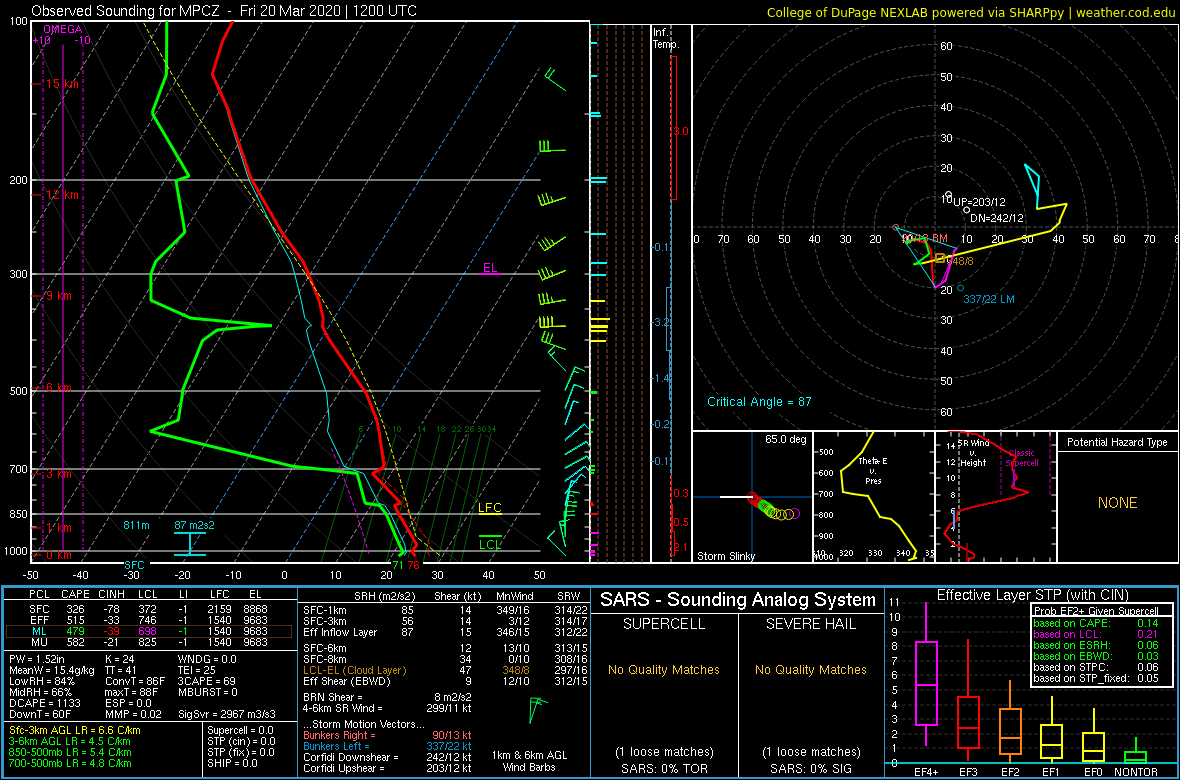Select the magenta EL level marker
The width and height of the screenshot is (1180, 780).
click(x=491, y=267)
